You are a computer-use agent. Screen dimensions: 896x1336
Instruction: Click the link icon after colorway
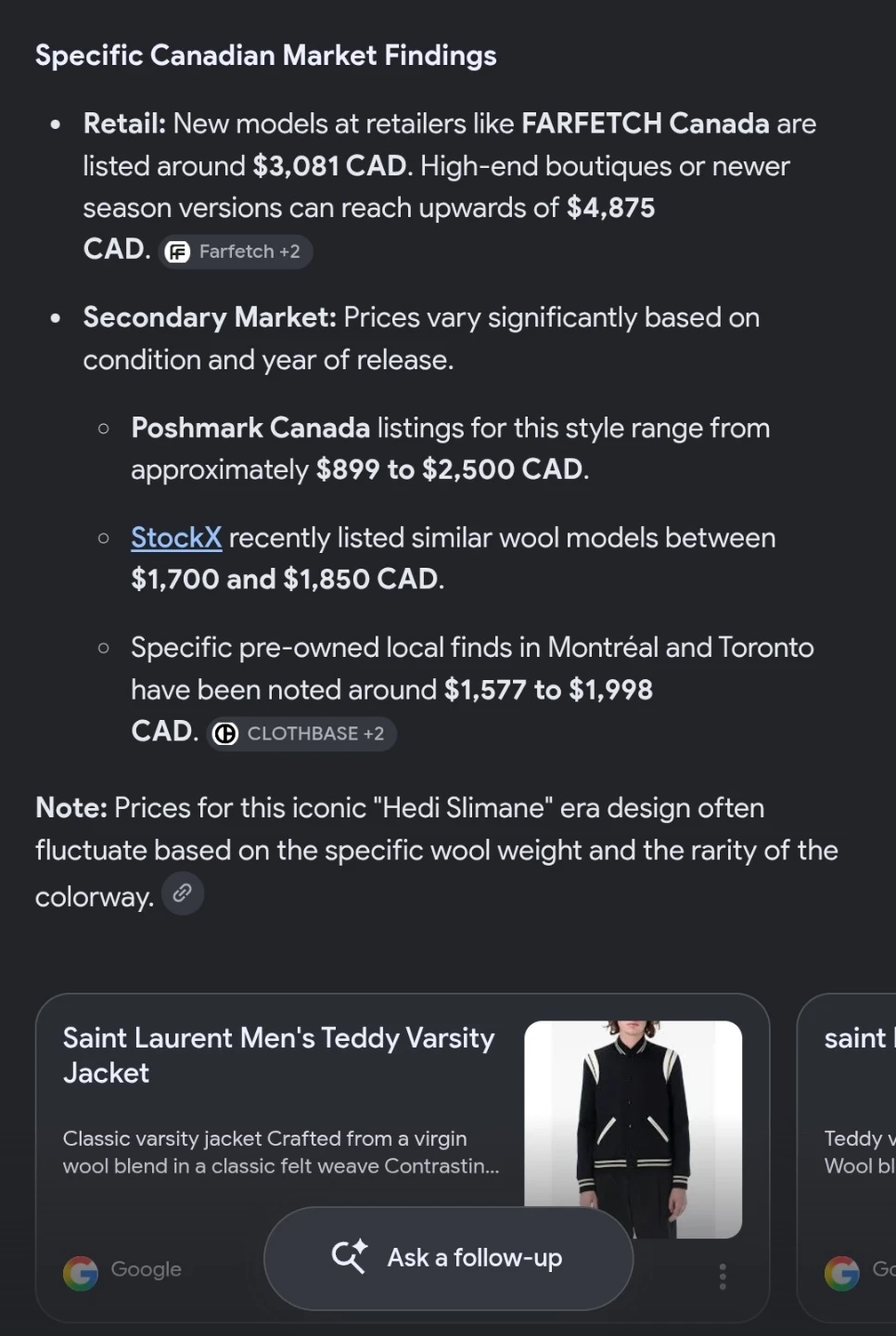[183, 893]
